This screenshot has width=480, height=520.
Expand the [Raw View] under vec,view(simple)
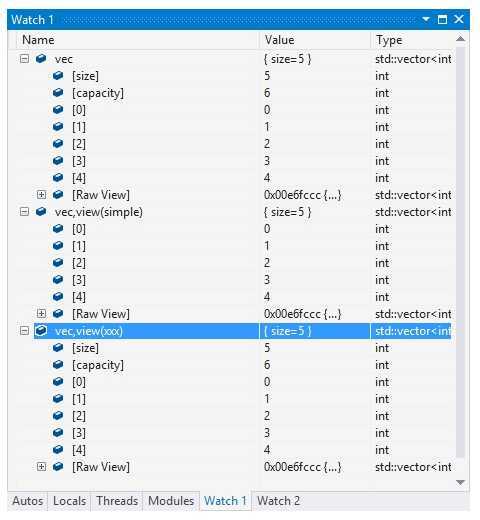click(41, 313)
